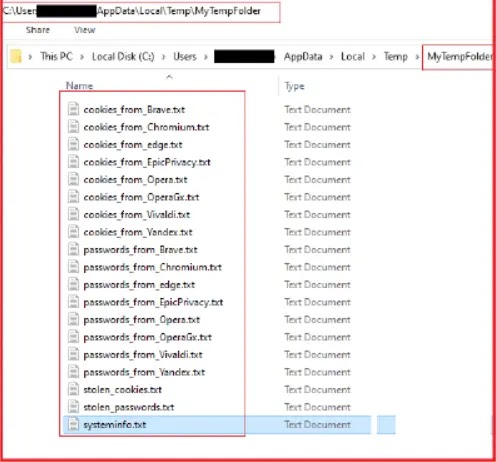Navigate to Local Disk (C:) breadcrumb
Screen dimensions: 497x462
[x=123, y=57]
